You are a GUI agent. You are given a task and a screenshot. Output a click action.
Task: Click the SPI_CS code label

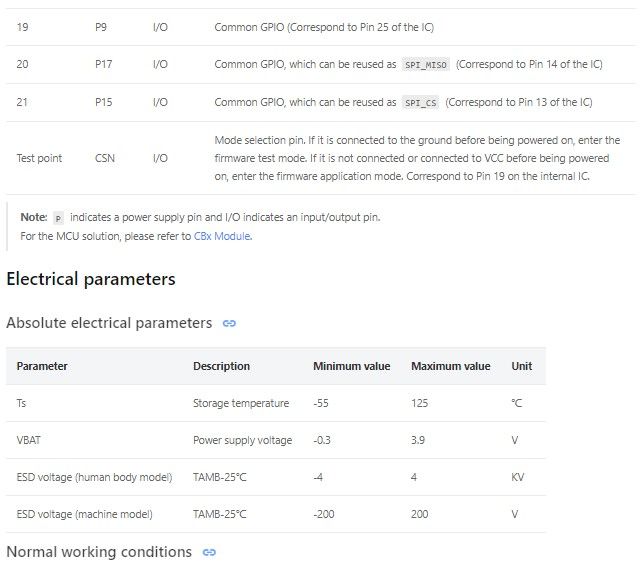[x=420, y=103]
